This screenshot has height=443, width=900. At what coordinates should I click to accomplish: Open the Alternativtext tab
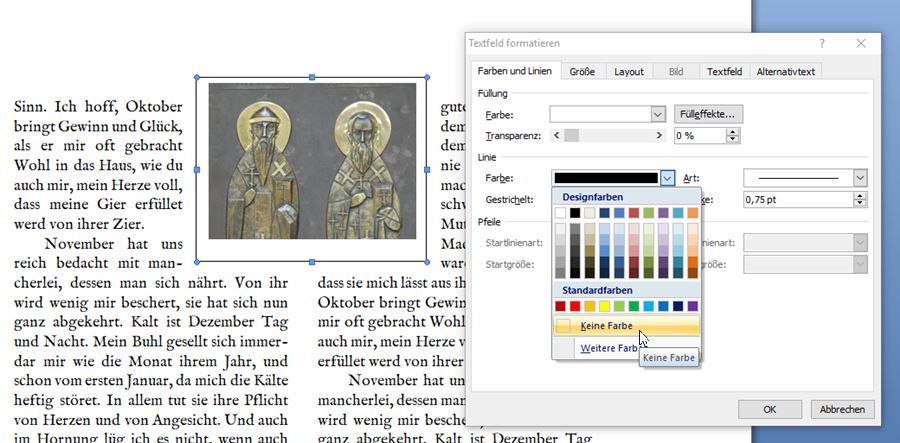pos(786,72)
